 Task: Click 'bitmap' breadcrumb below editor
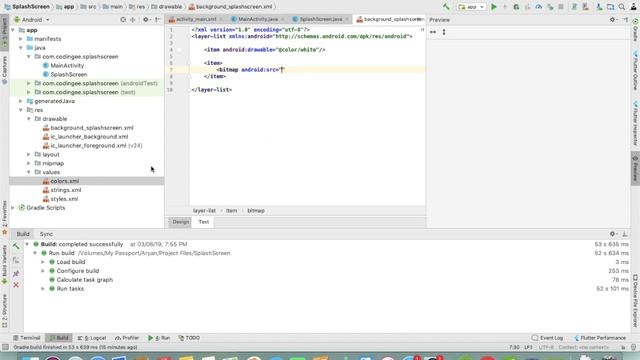point(256,211)
